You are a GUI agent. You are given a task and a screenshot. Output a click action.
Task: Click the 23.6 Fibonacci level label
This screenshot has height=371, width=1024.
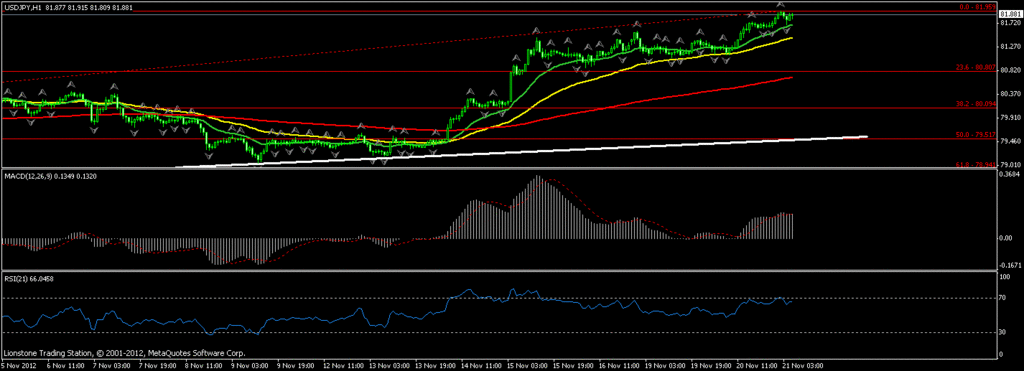coord(976,67)
